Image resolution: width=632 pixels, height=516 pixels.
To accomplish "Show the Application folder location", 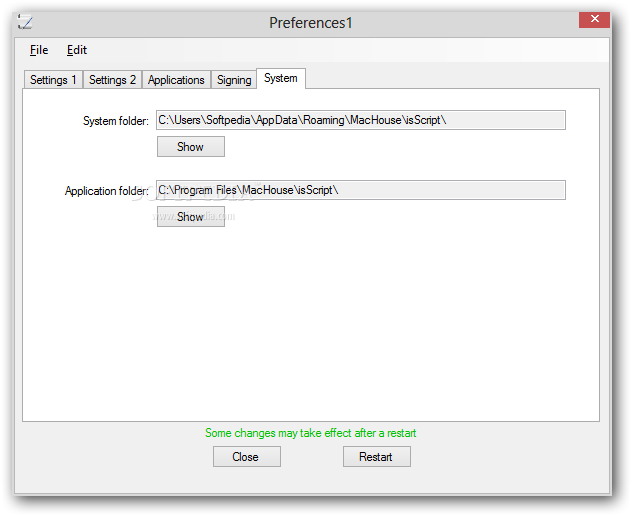I will point(191,216).
